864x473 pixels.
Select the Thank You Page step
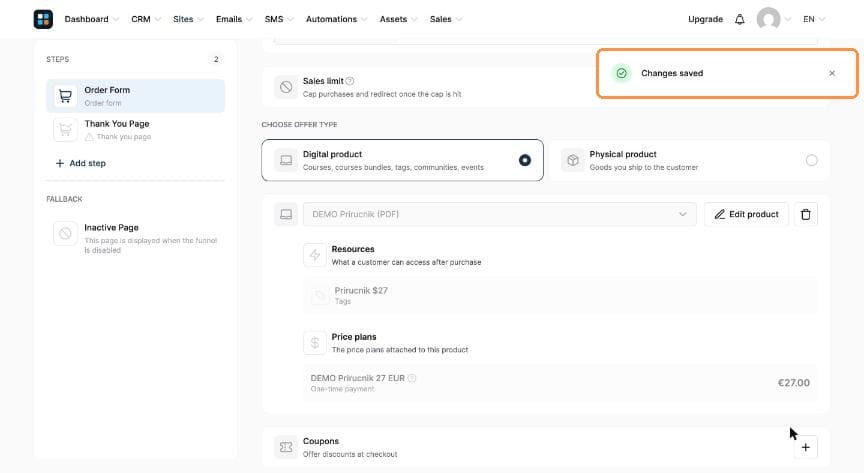coord(136,130)
